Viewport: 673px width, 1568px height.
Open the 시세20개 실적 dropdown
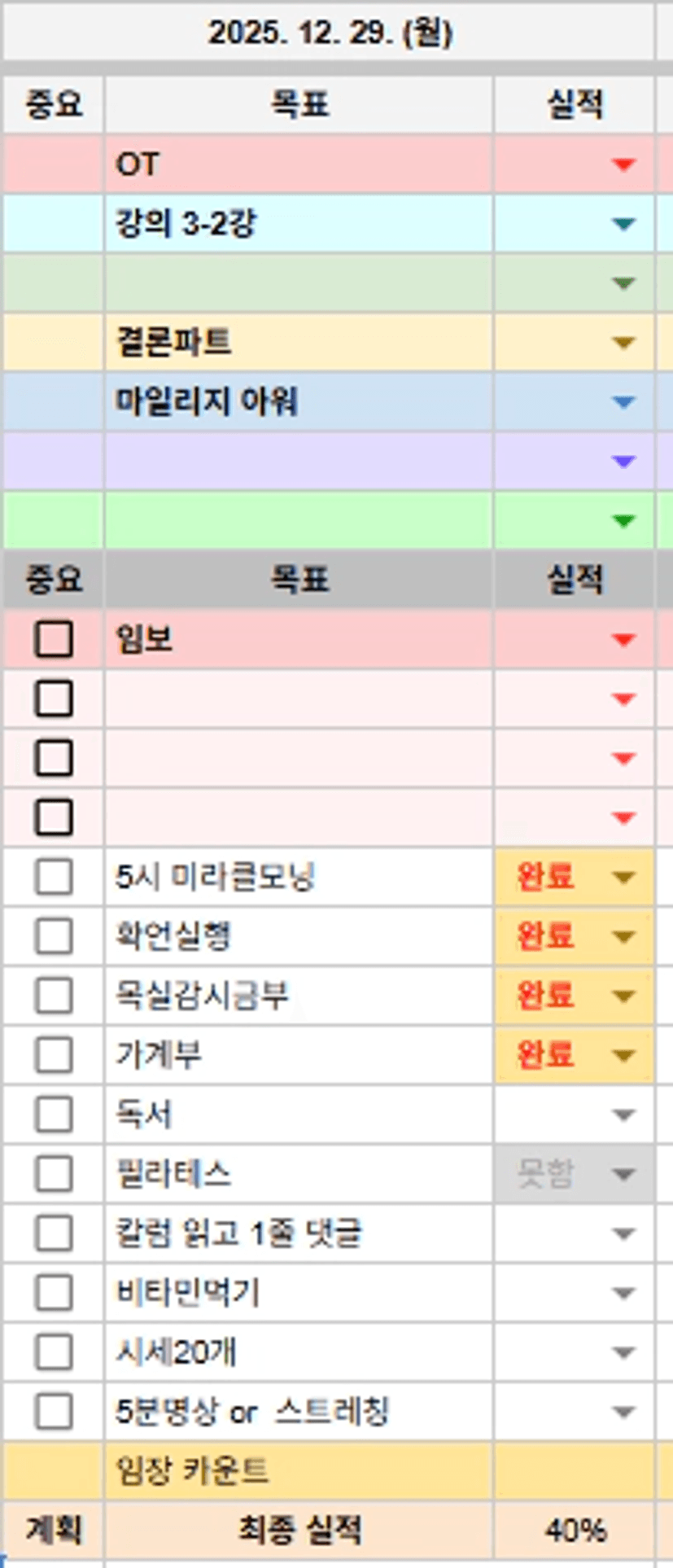click(x=623, y=1353)
